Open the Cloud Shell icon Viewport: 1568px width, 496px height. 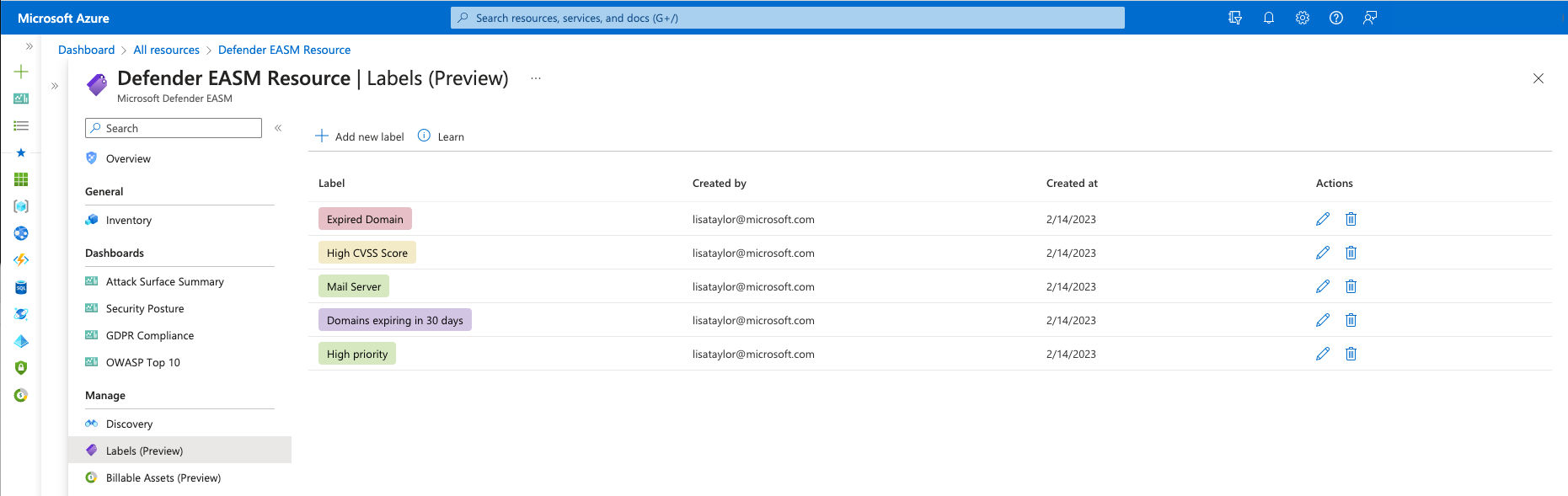pos(1234,18)
